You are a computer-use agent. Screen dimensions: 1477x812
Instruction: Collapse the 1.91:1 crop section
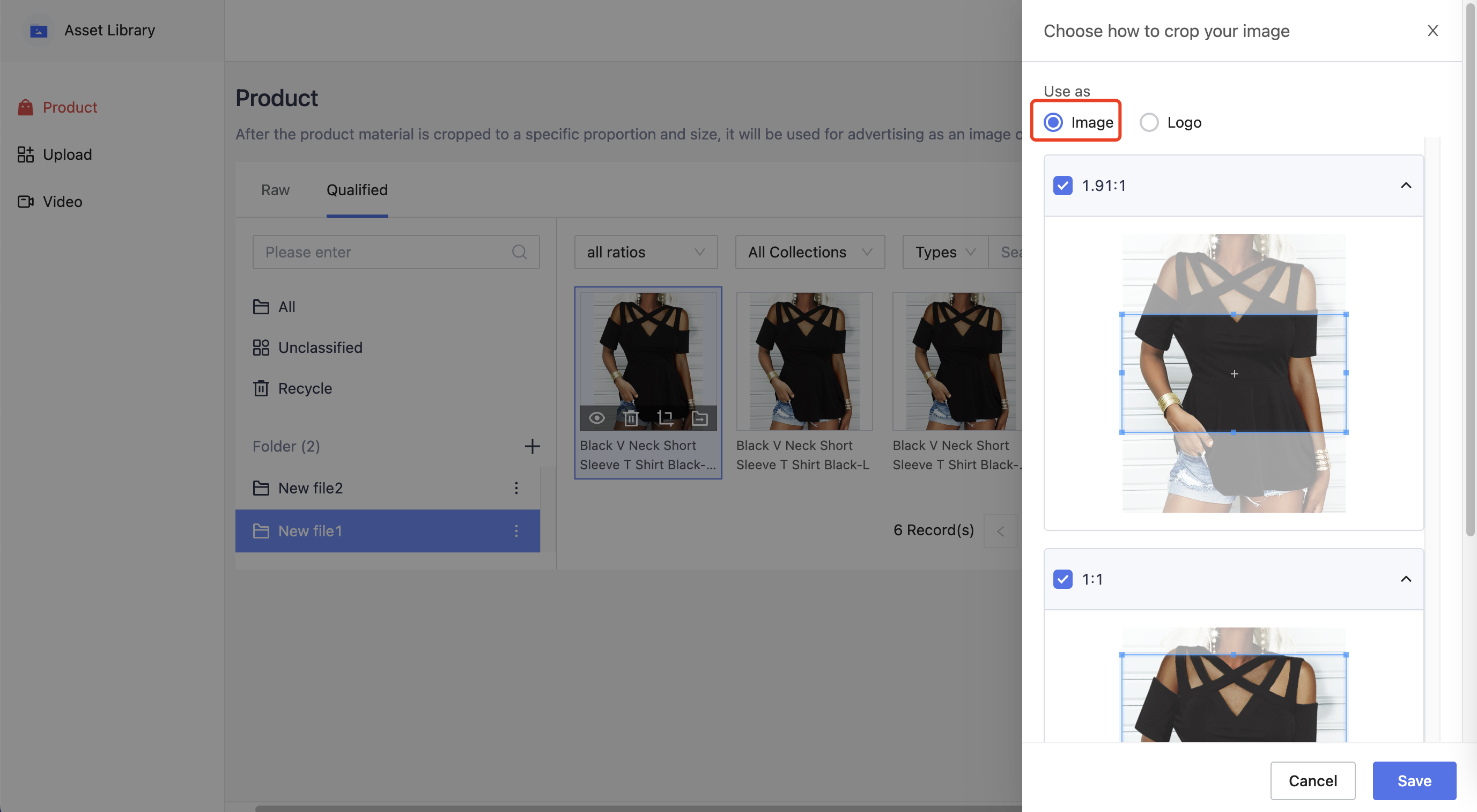[x=1406, y=186]
